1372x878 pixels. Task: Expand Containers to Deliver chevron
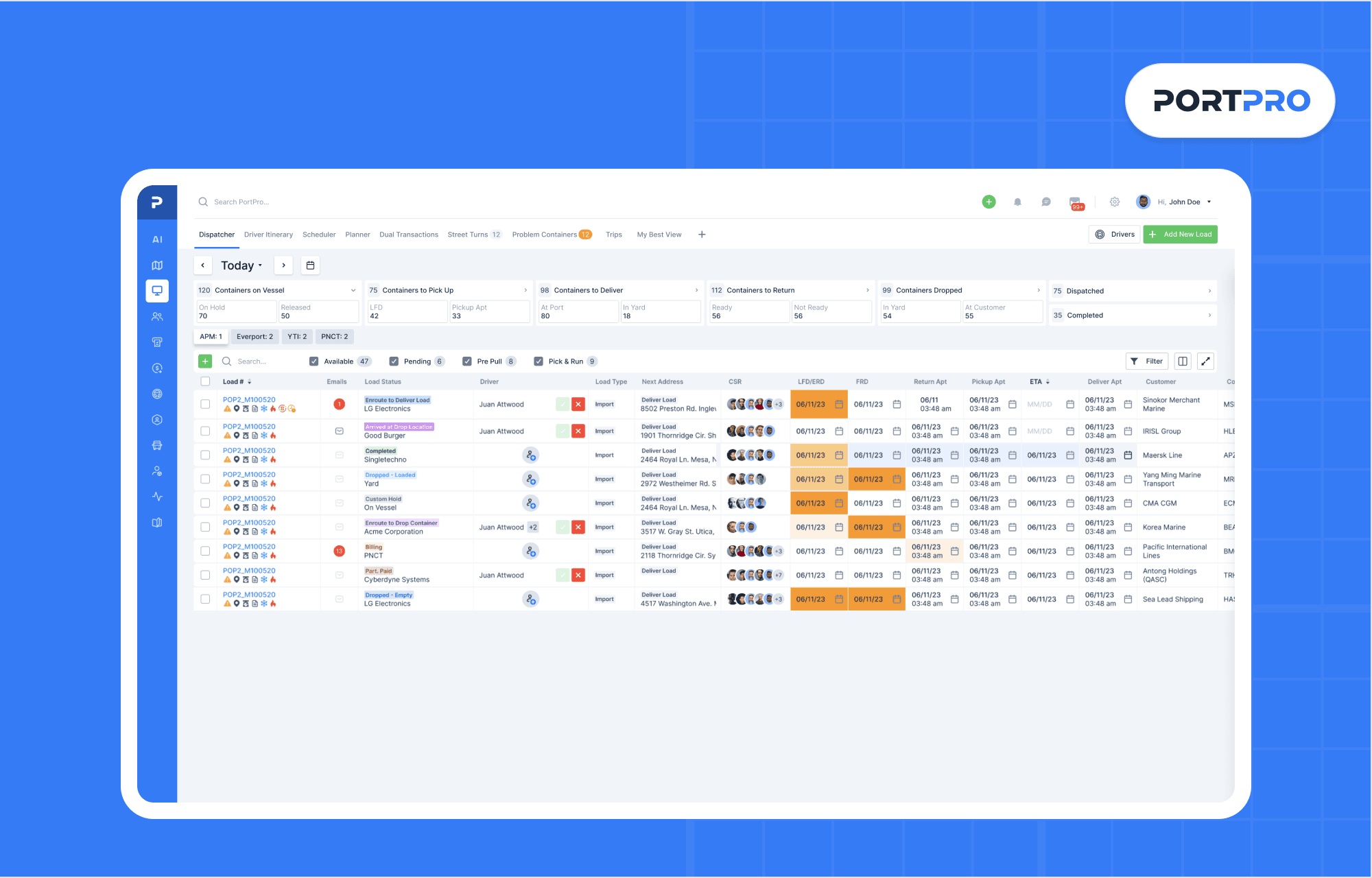coord(696,290)
